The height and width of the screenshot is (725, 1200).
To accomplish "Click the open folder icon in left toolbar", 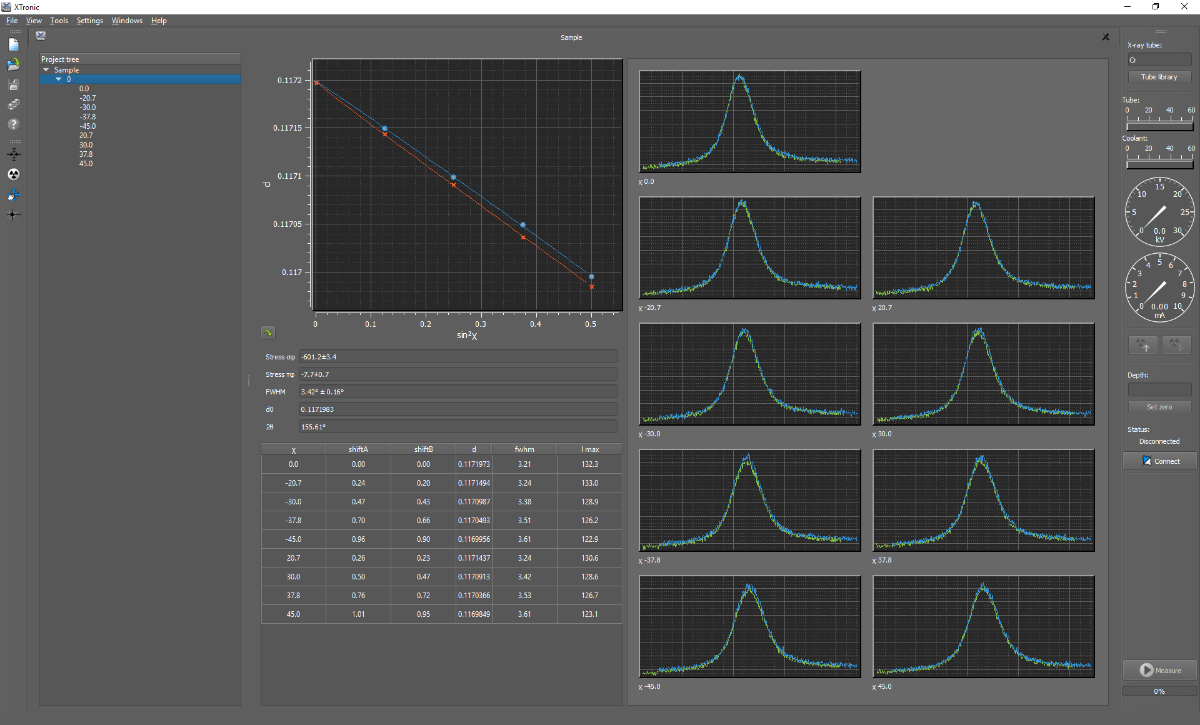I will pos(14,64).
